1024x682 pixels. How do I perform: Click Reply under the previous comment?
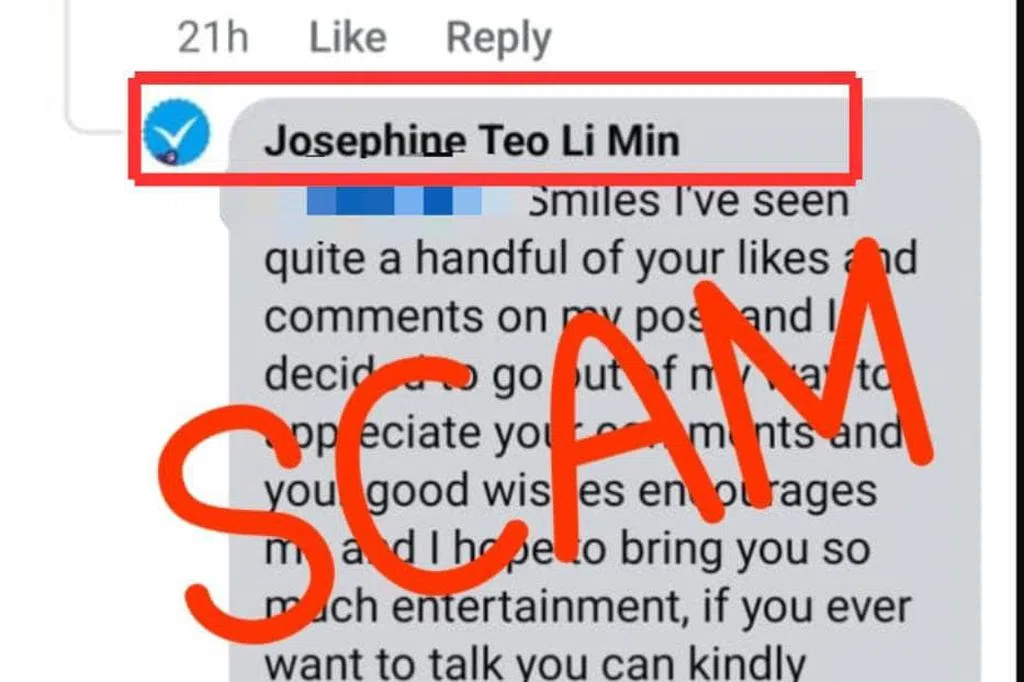pos(498,39)
